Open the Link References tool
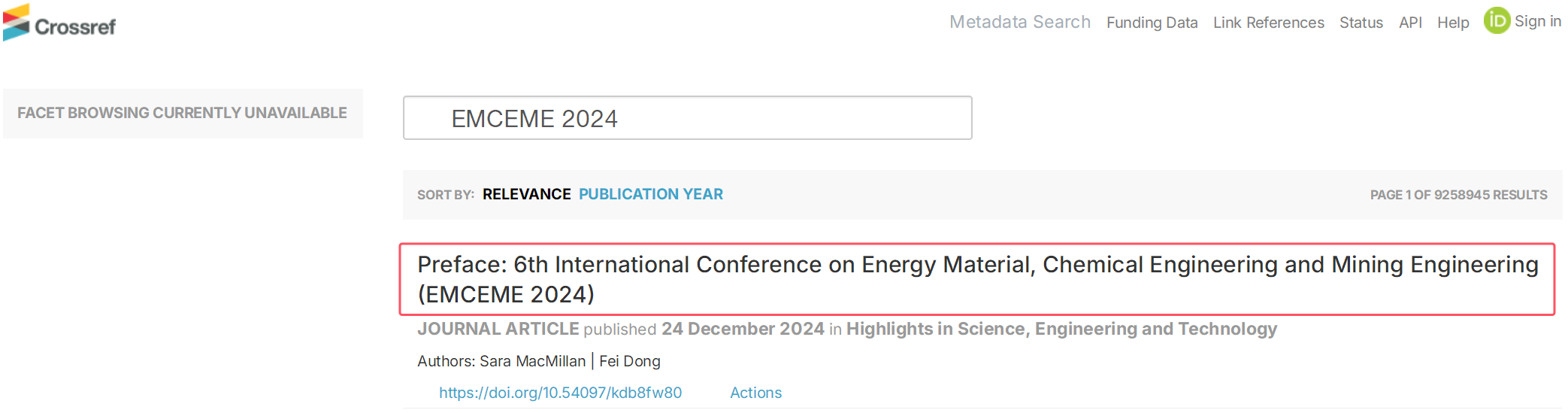Screen dimensions: 1568x413 (1268, 23)
